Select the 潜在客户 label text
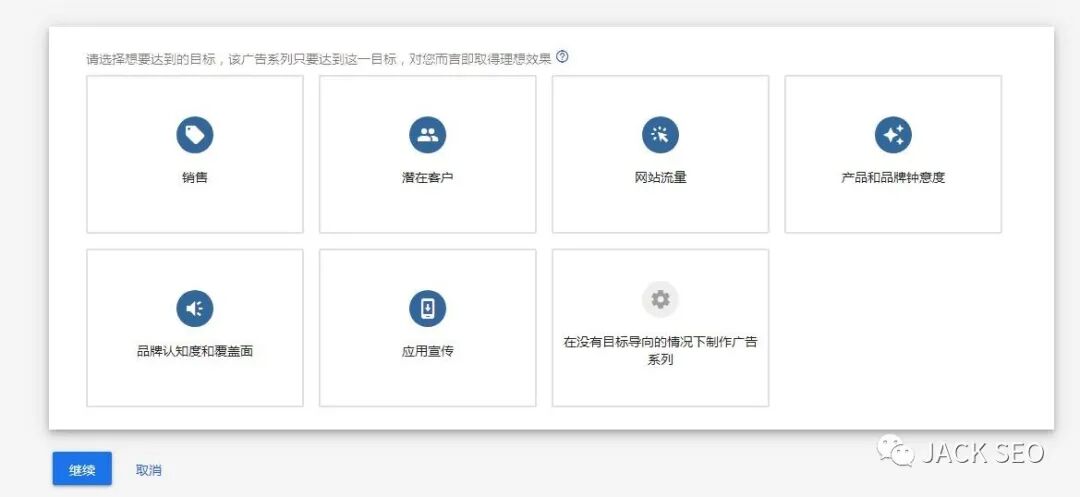The height and width of the screenshot is (497, 1080). click(x=428, y=178)
